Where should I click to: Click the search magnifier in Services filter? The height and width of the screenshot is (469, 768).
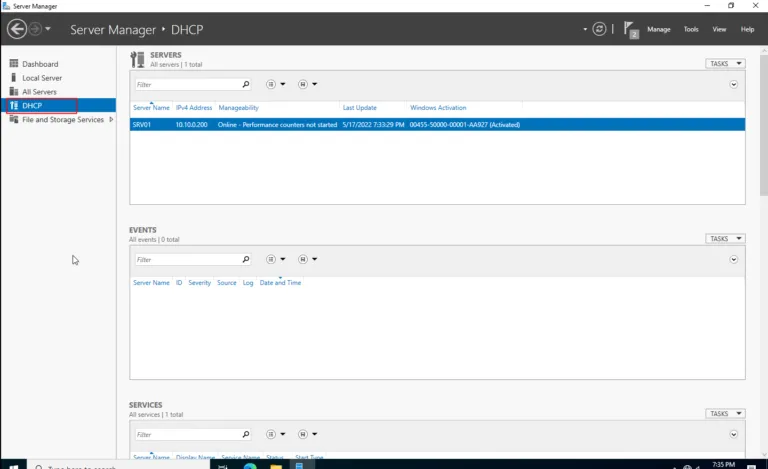click(x=246, y=434)
